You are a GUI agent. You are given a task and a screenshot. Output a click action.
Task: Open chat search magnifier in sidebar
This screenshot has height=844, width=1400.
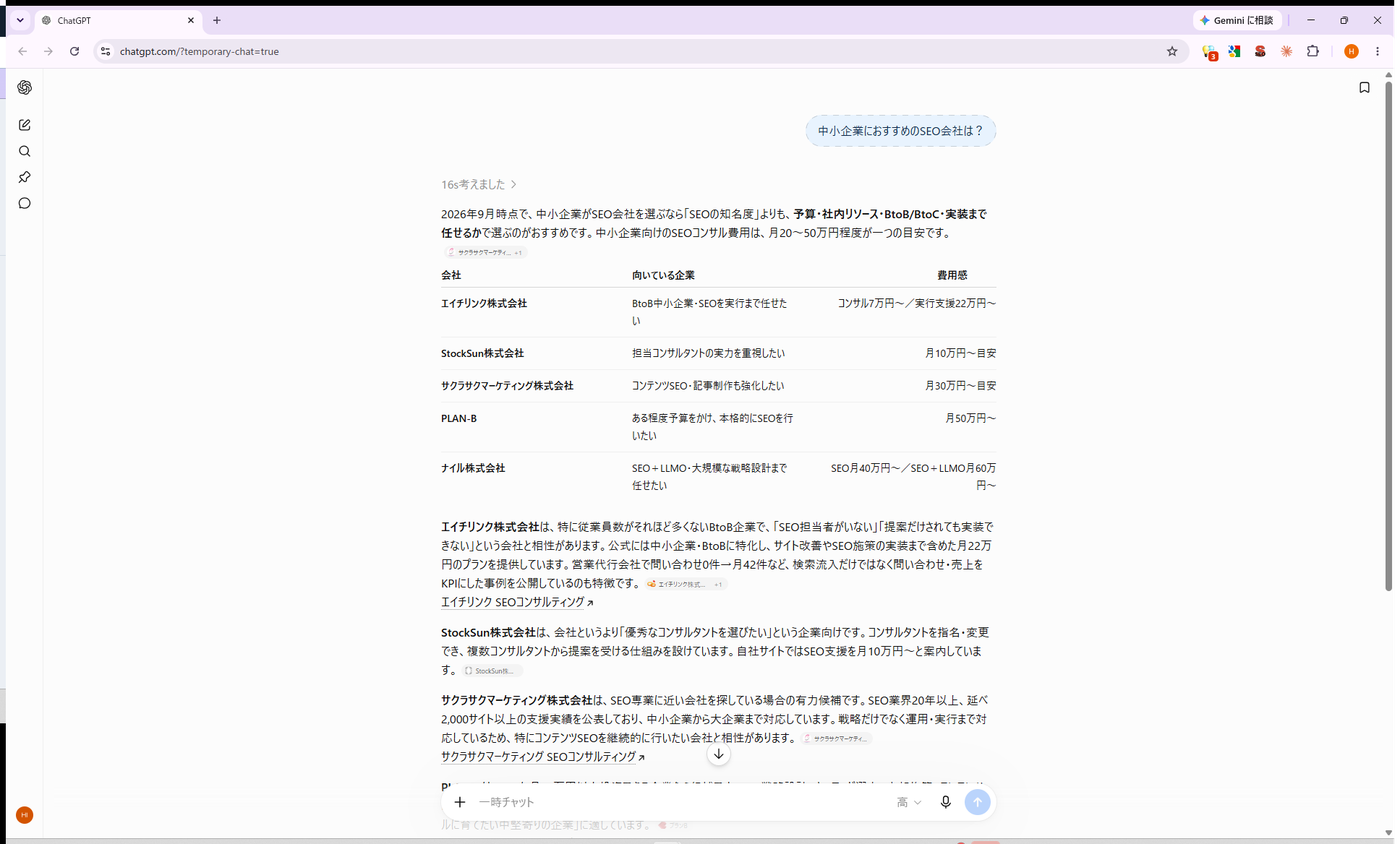pos(25,151)
